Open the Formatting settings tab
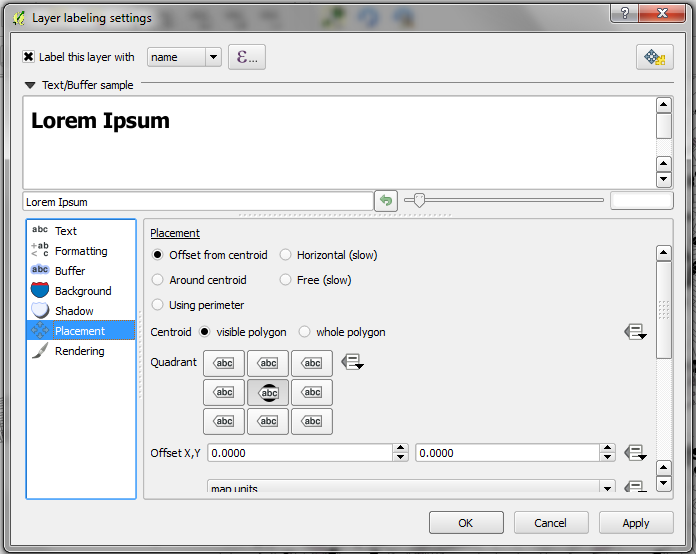This screenshot has width=696, height=554. [81, 251]
